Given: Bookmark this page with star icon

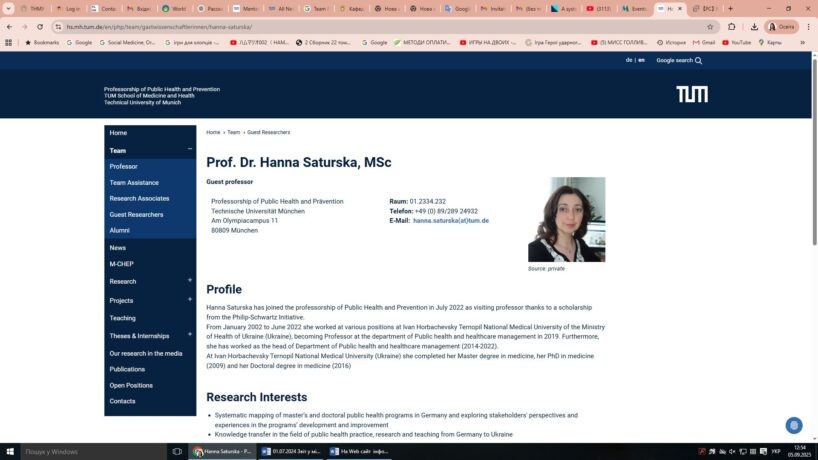Looking at the screenshot, I should 710,27.
